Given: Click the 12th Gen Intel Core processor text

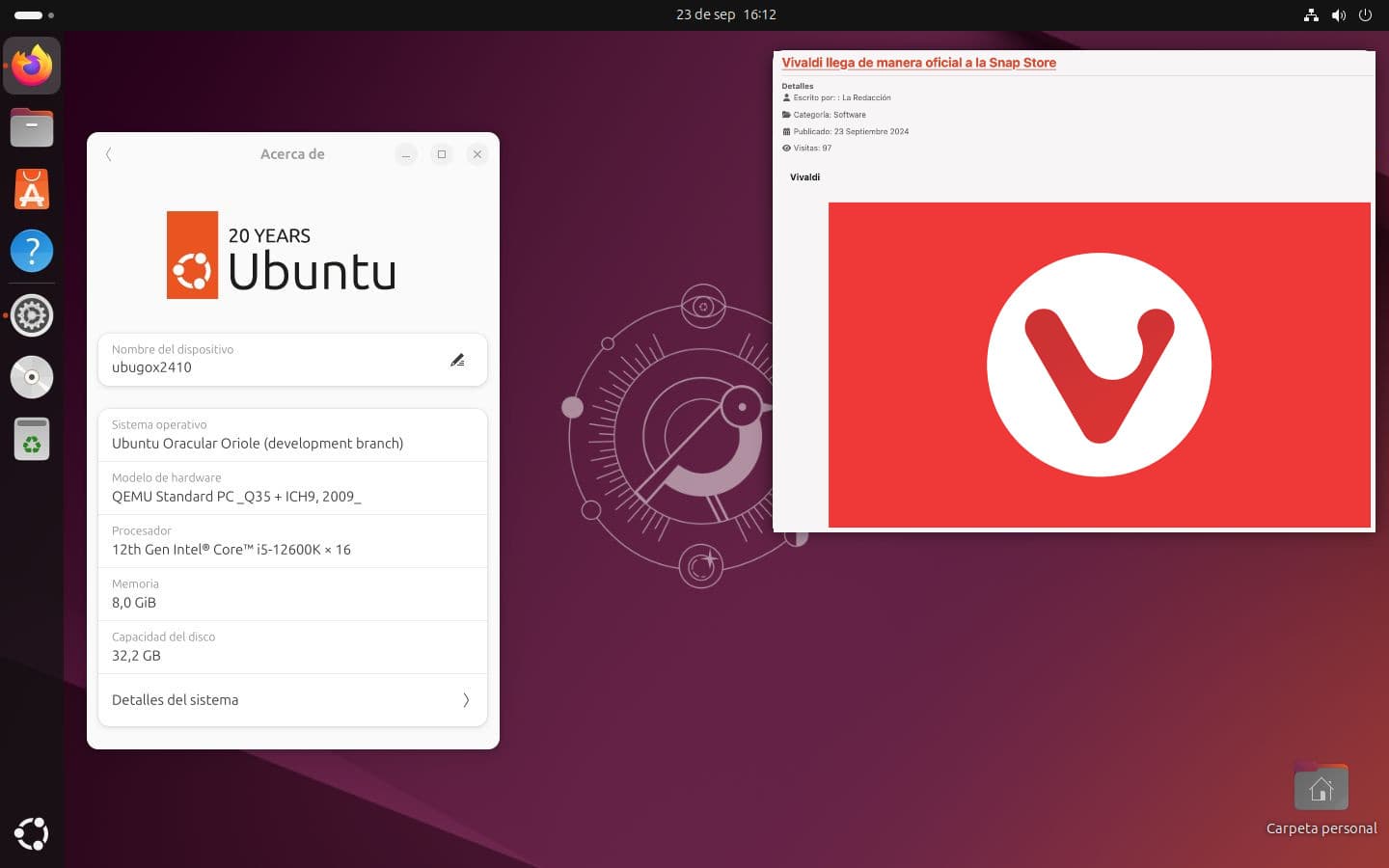Looking at the screenshot, I should pyautogui.click(x=231, y=550).
